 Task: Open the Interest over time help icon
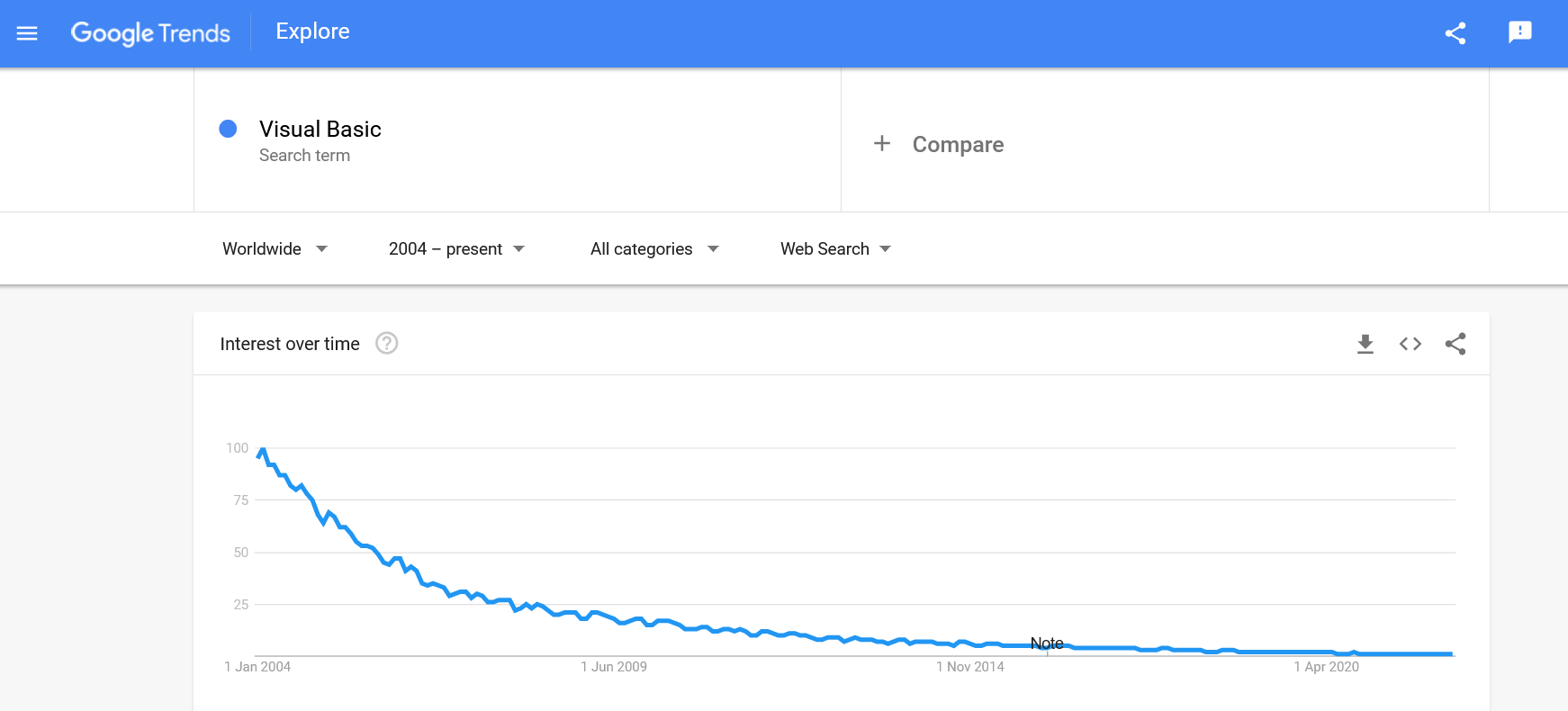[387, 344]
